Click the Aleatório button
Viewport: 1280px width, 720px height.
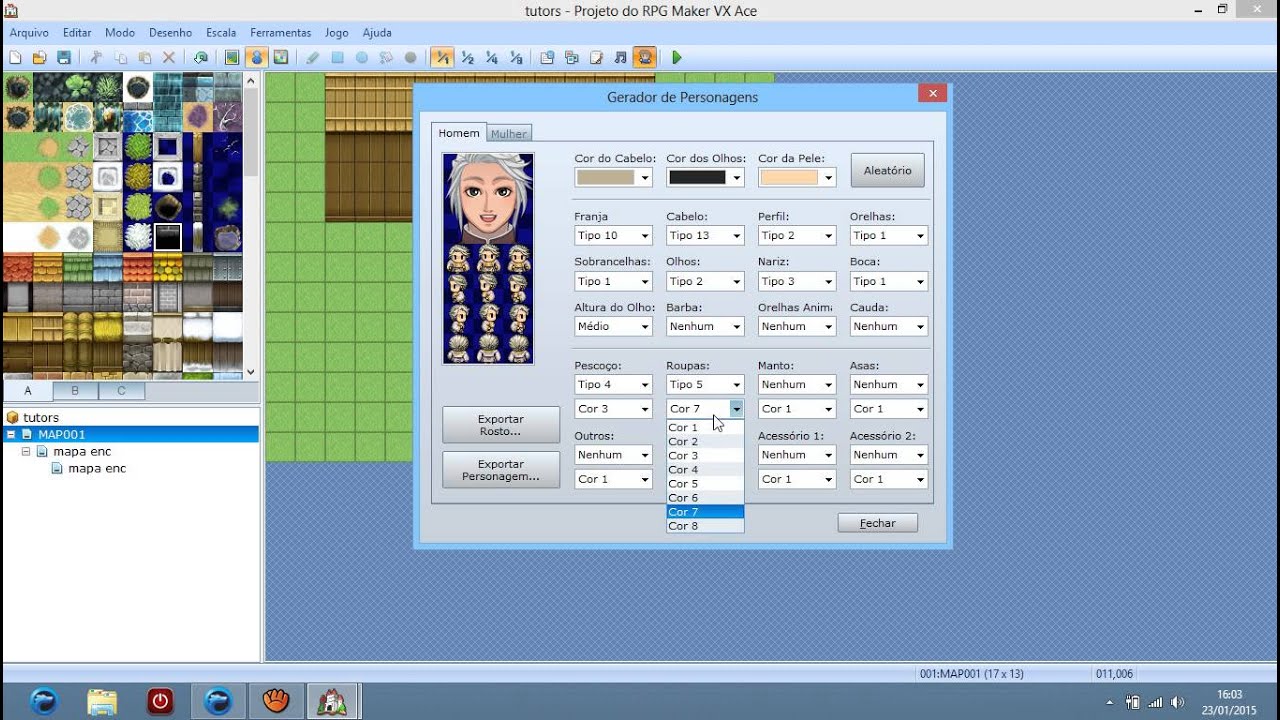[888, 171]
